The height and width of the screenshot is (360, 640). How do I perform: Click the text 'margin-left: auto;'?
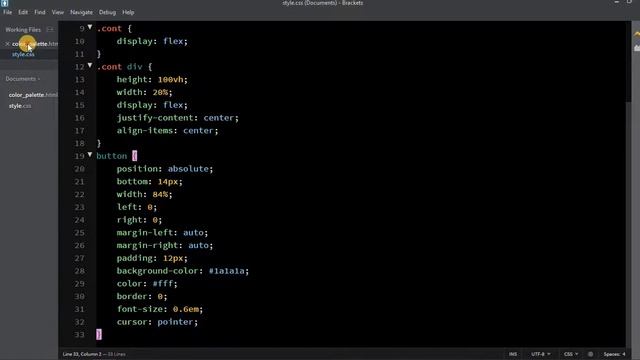tap(162, 232)
